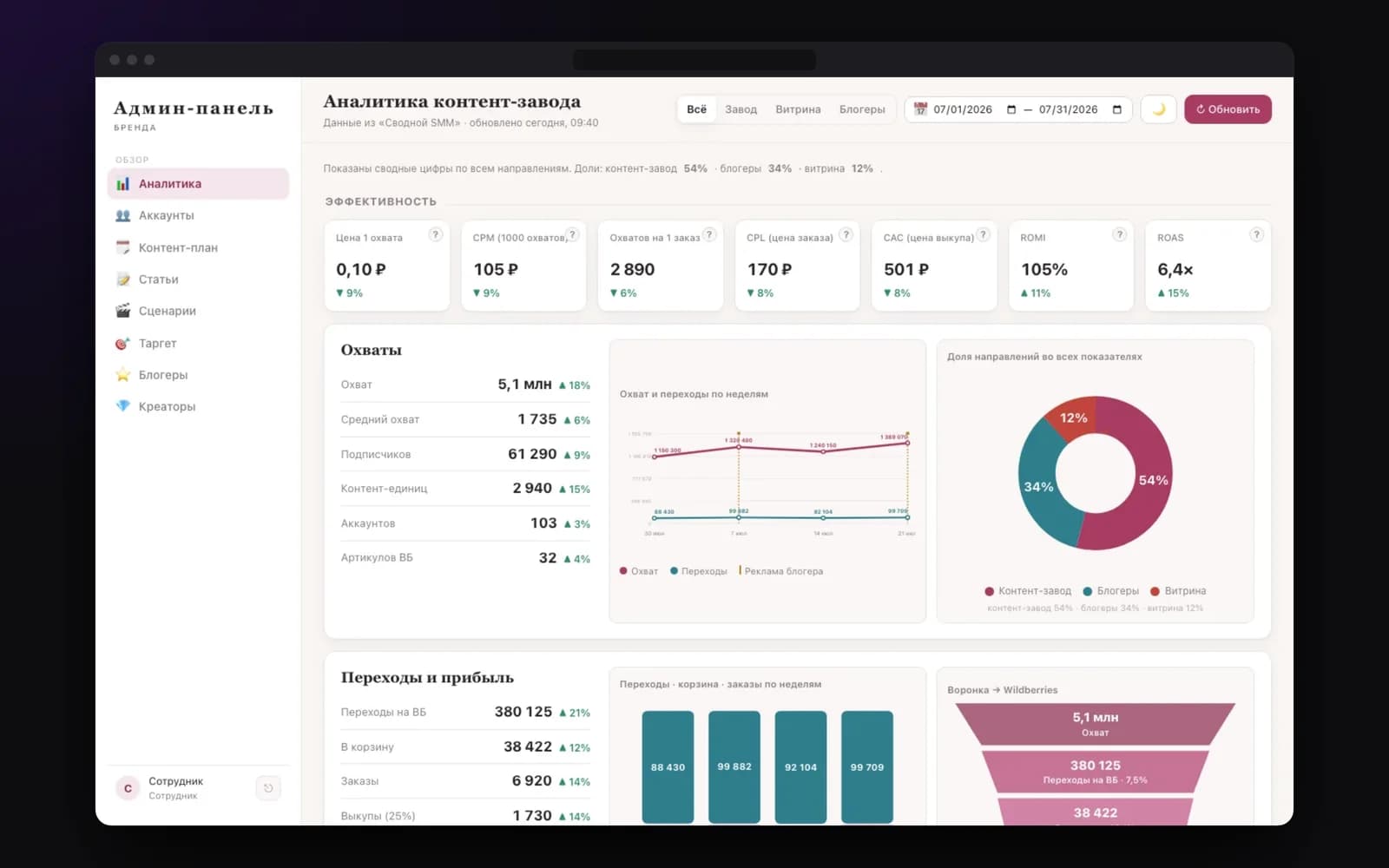Click the Креаторы diamond icon
The height and width of the screenshot is (868, 1389).
[123, 406]
